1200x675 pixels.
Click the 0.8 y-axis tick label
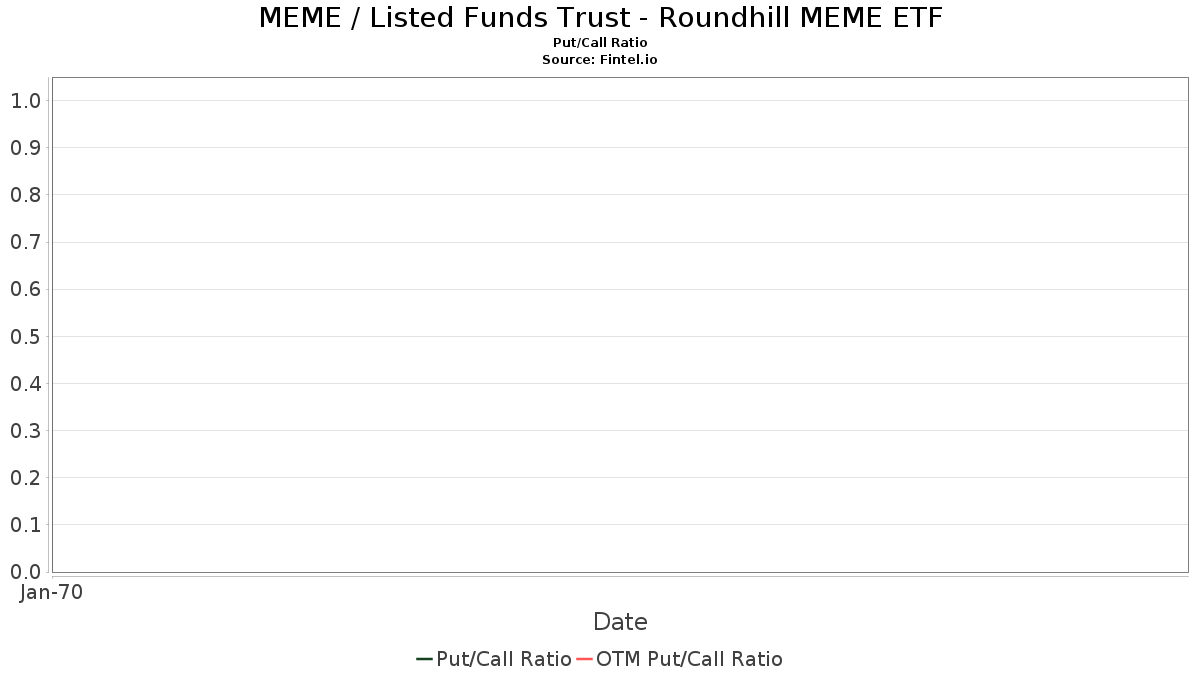(x=25, y=195)
